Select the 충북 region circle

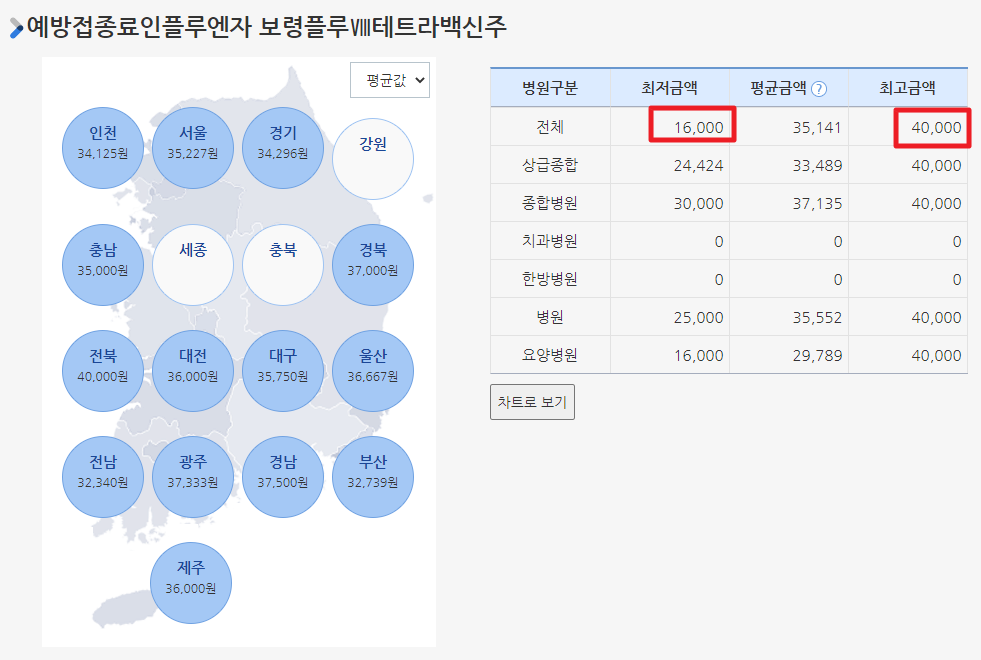283,265
